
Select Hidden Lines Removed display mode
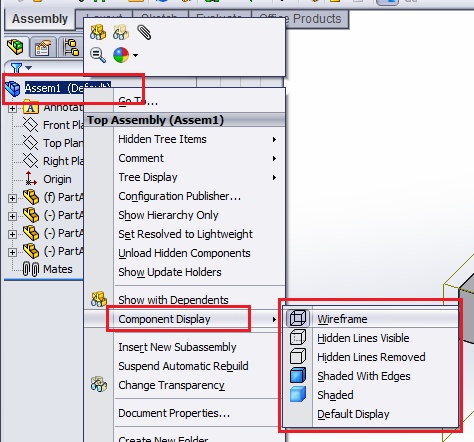coord(371,357)
